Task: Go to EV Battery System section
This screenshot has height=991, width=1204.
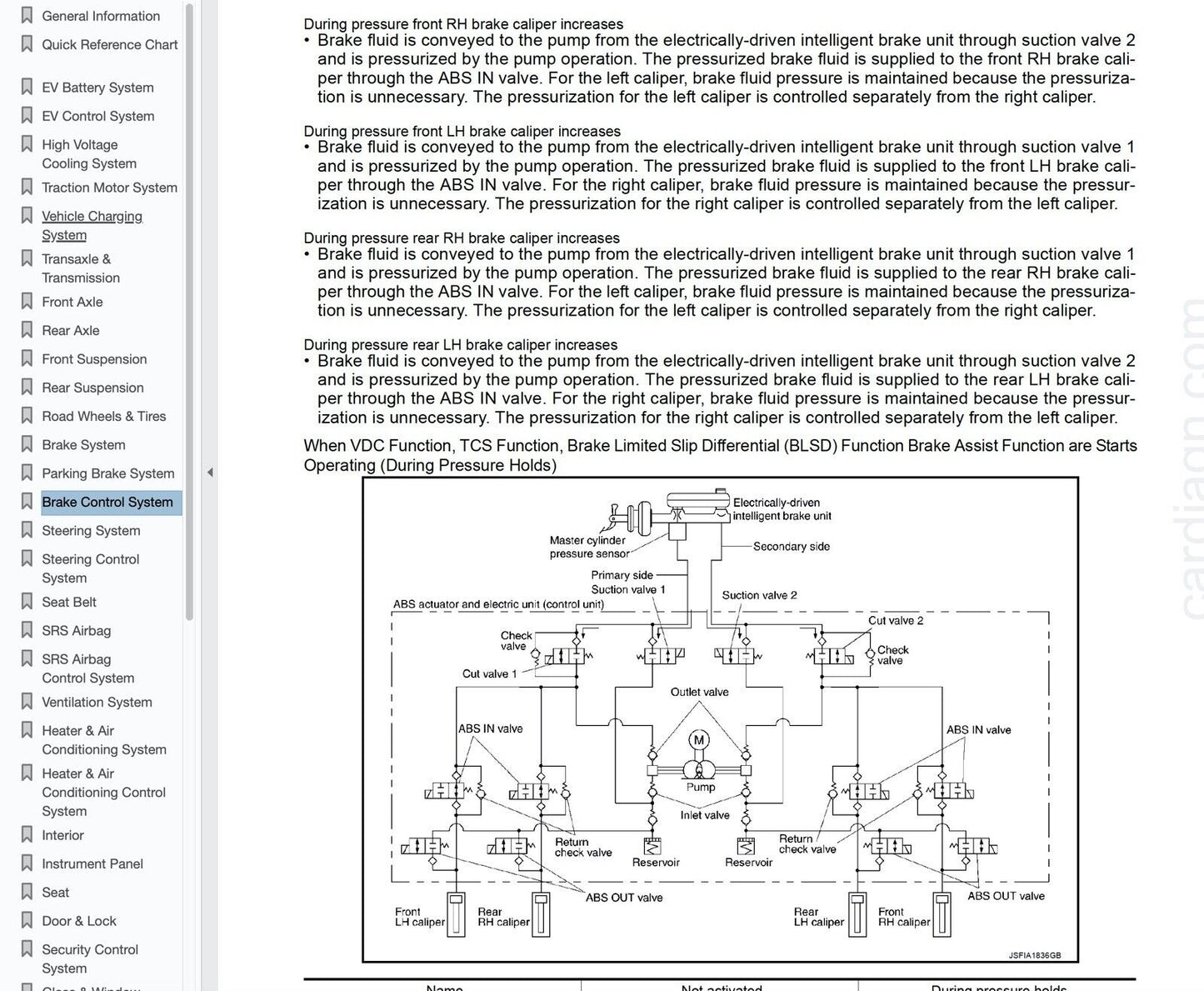Action: click(x=97, y=88)
